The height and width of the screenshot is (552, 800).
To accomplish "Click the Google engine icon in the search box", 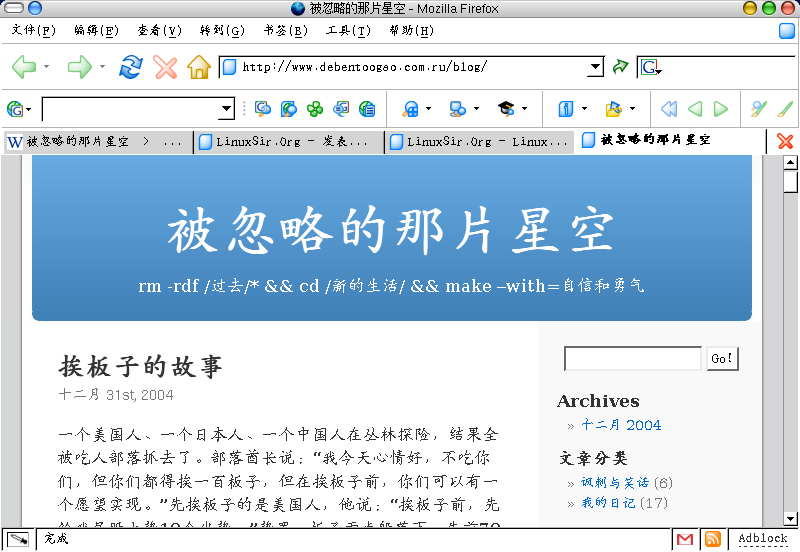I will click(x=649, y=67).
